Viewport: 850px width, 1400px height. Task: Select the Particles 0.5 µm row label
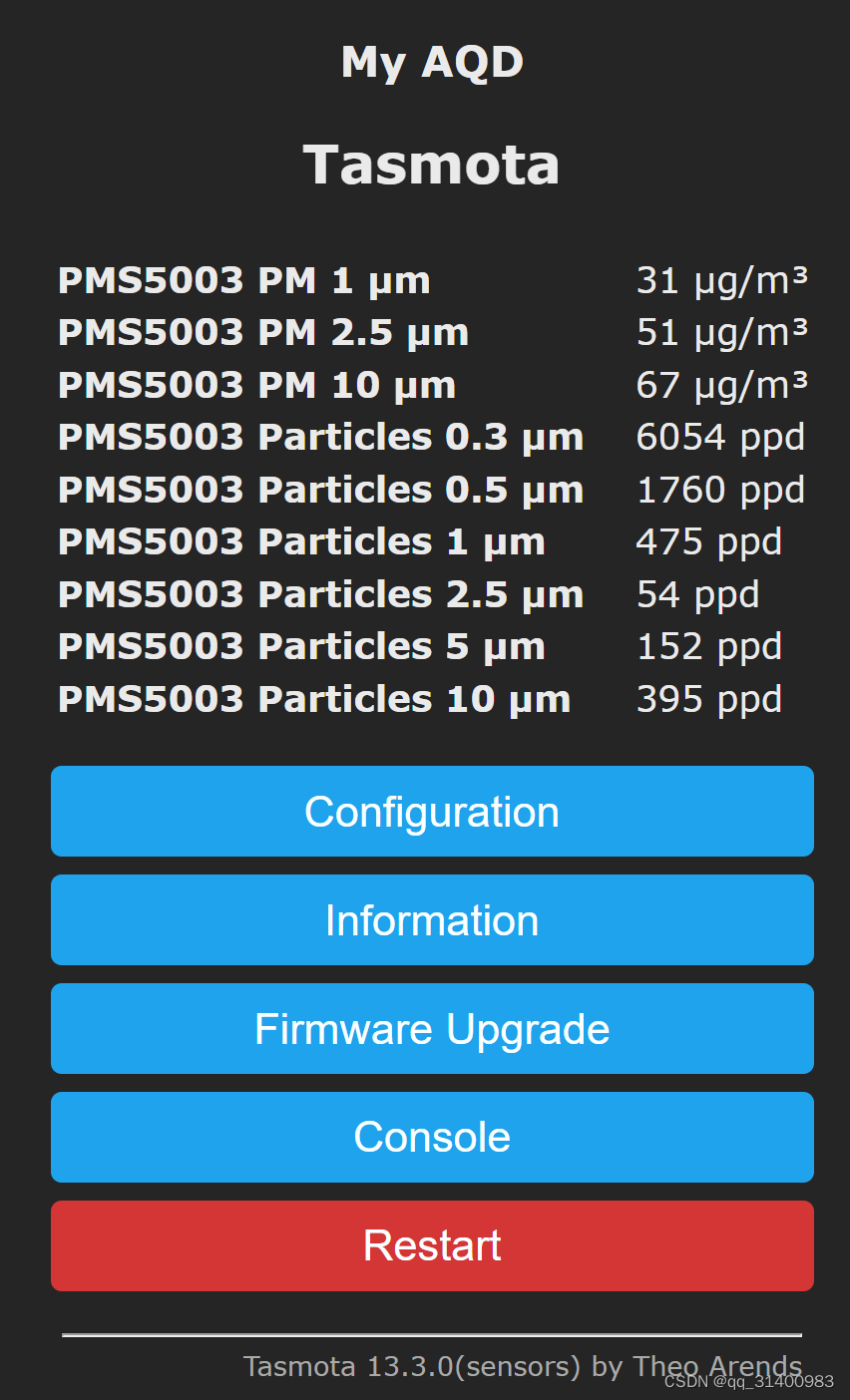[320, 491]
